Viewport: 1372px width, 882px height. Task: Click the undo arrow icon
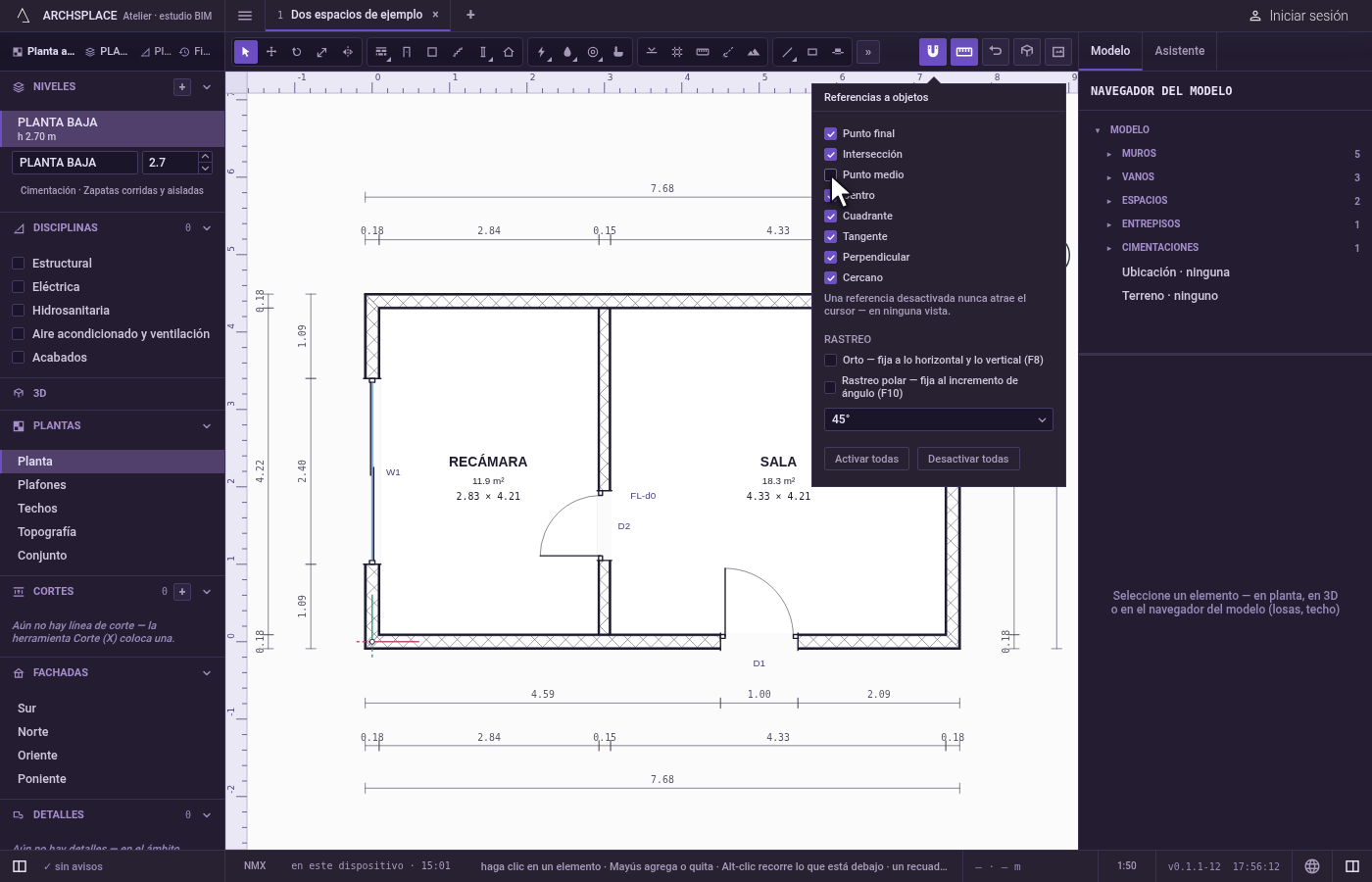pyautogui.click(x=996, y=51)
